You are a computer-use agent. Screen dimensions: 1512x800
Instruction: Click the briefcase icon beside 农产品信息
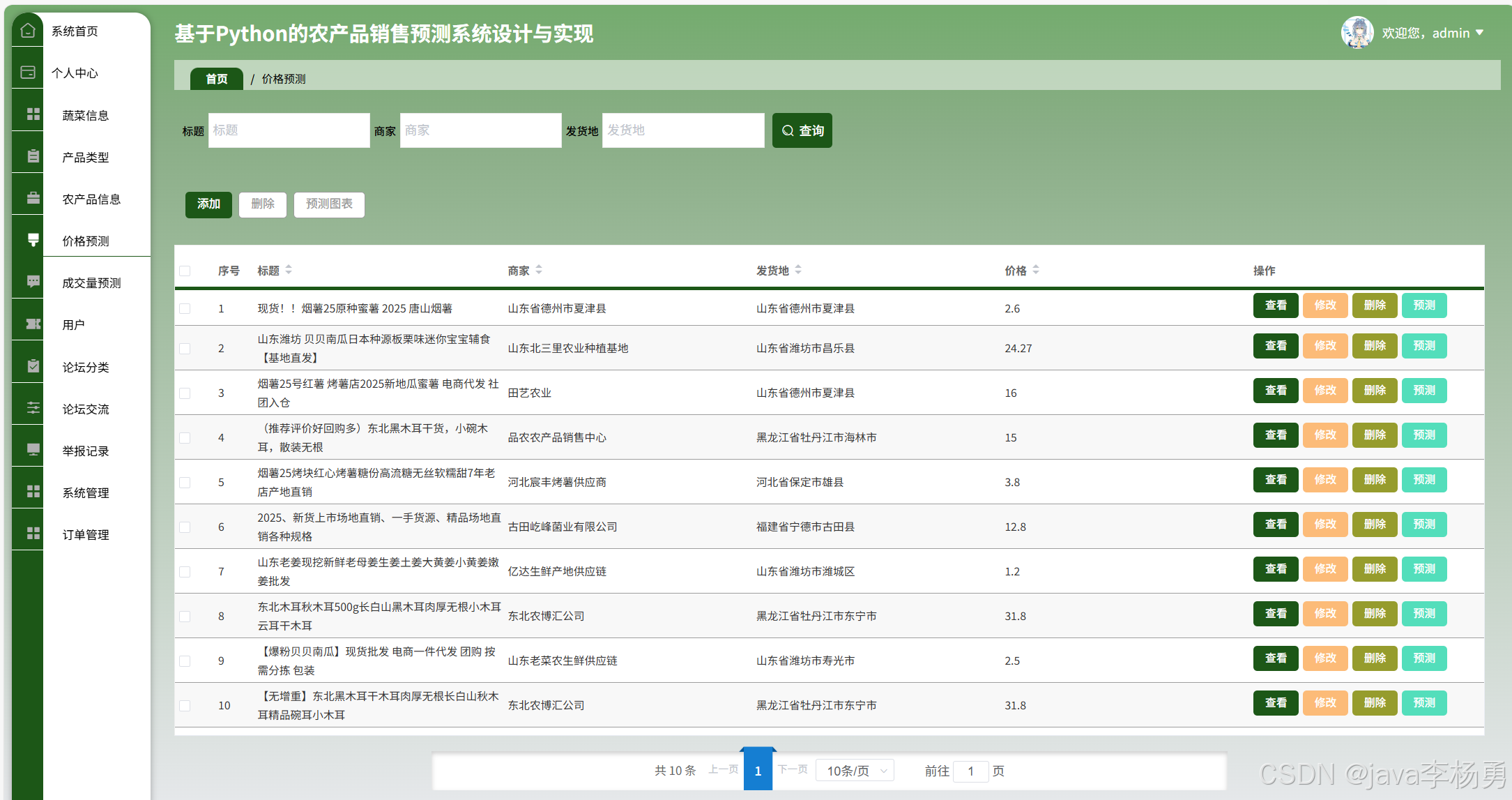click(x=33, y=198)
